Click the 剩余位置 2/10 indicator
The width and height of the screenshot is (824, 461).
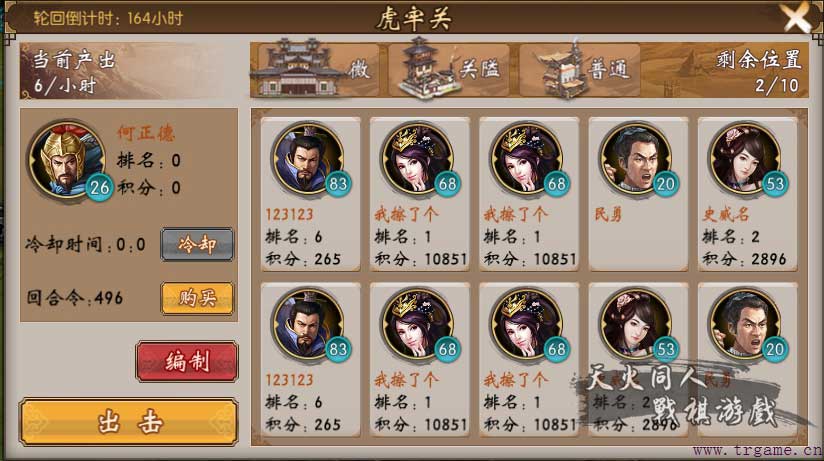(759, 71)
